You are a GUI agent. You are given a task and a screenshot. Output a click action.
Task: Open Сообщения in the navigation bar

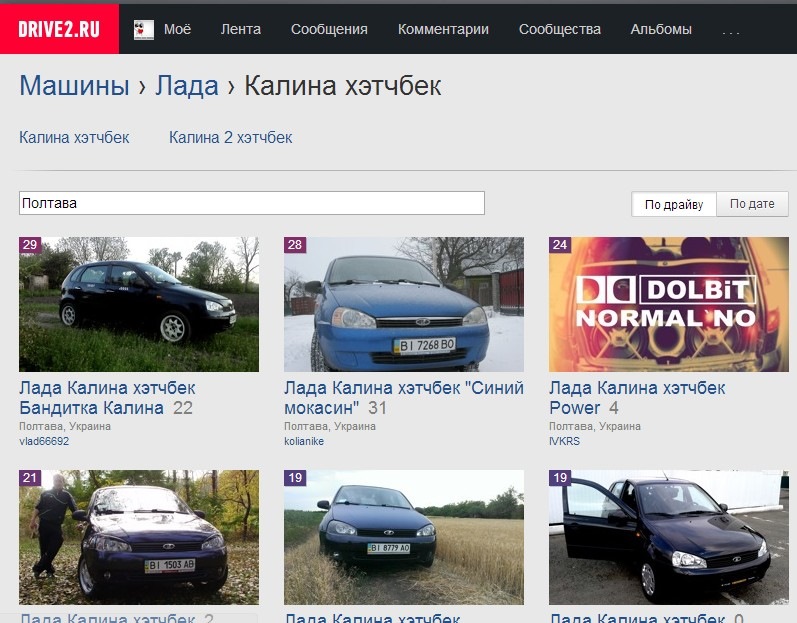pyautogui.click(x=329, y=29)
